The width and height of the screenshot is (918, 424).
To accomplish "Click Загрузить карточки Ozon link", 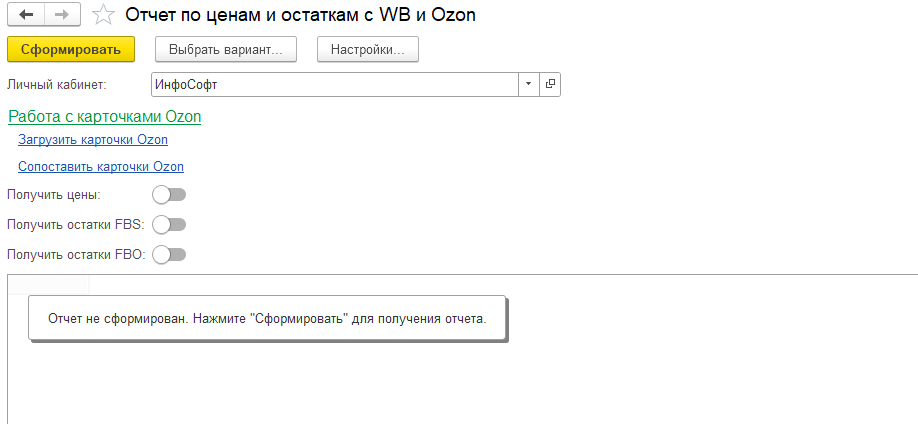I will point(93,140).
